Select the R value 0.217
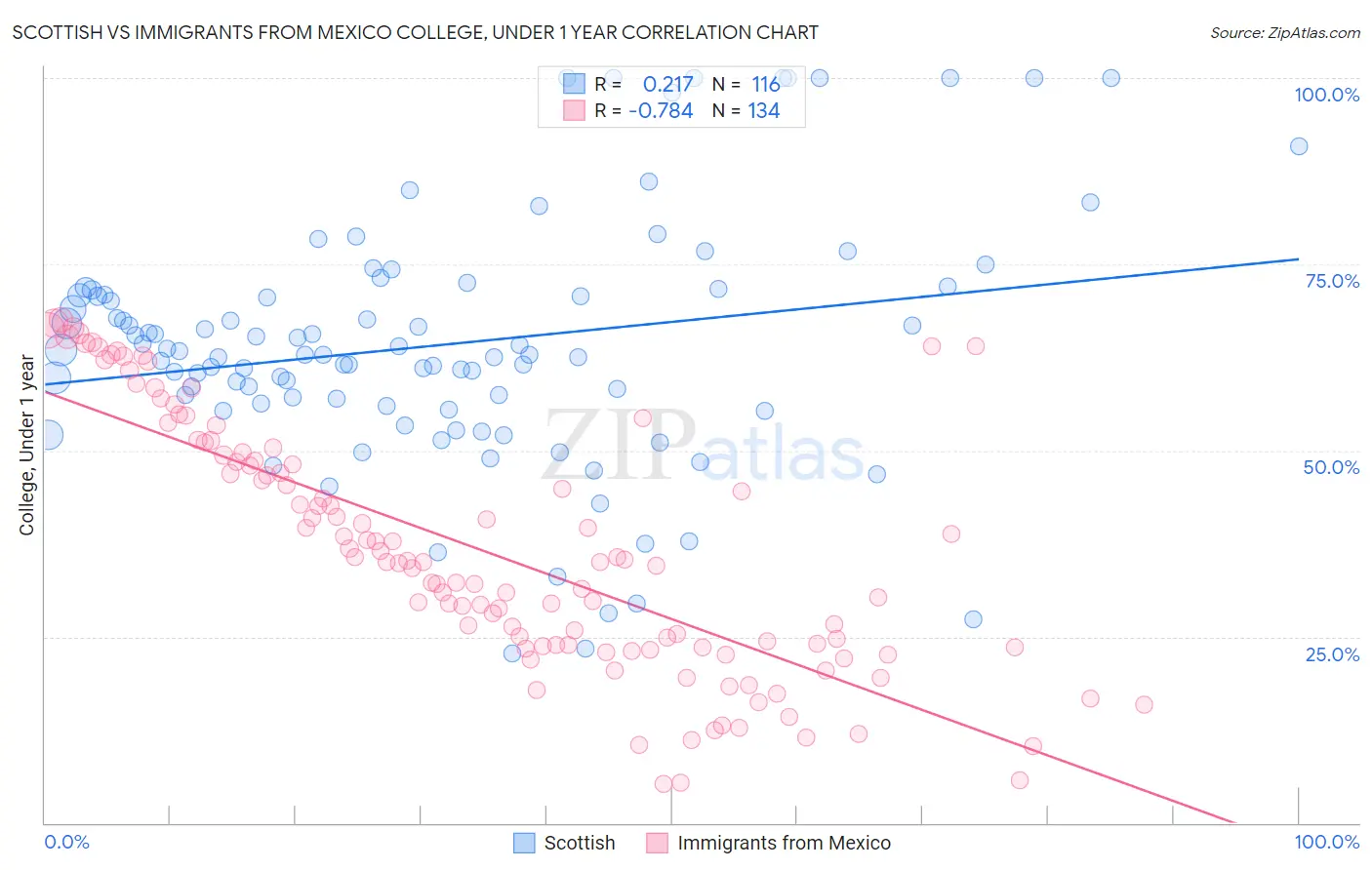The width and height of the screenshot is (1372, 870). tap(667, 84)
